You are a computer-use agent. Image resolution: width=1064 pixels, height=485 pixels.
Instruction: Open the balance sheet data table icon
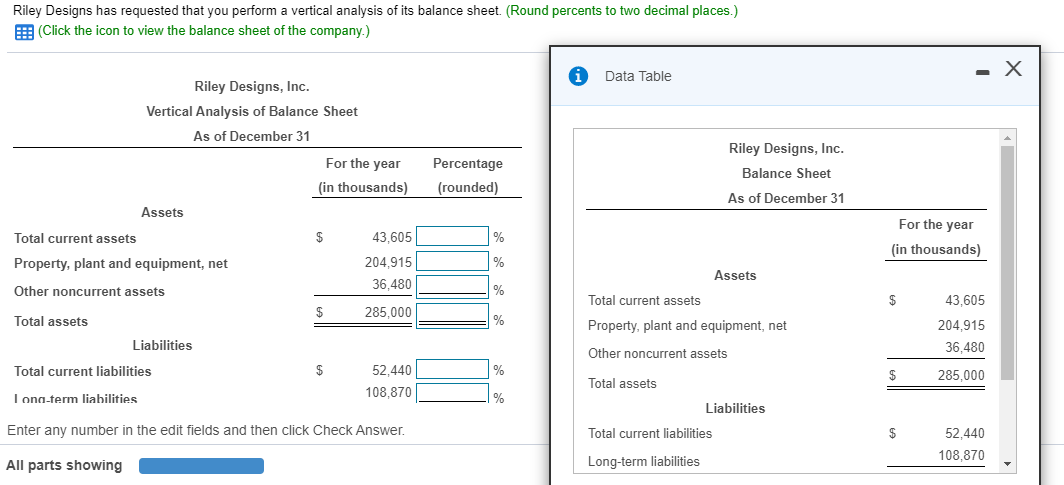pyautogui.click(x=24, y=32)
